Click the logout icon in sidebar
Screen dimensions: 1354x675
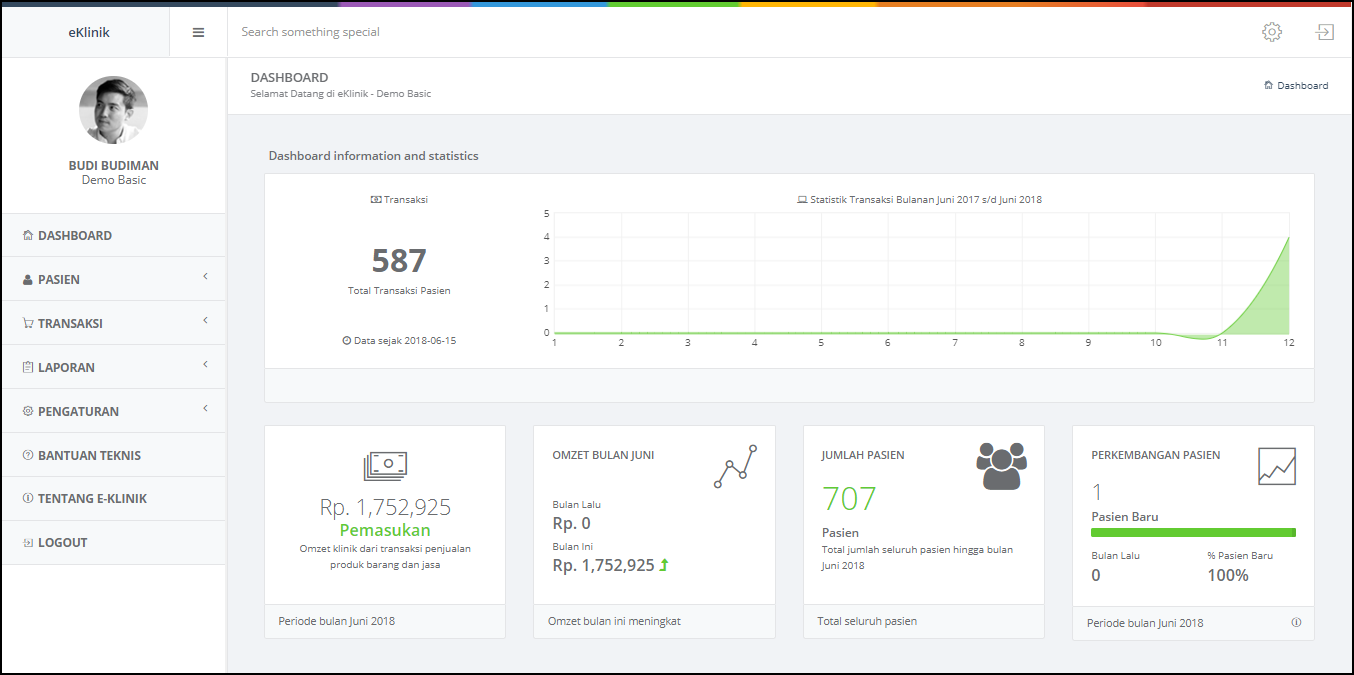click(x=28, y=543)
